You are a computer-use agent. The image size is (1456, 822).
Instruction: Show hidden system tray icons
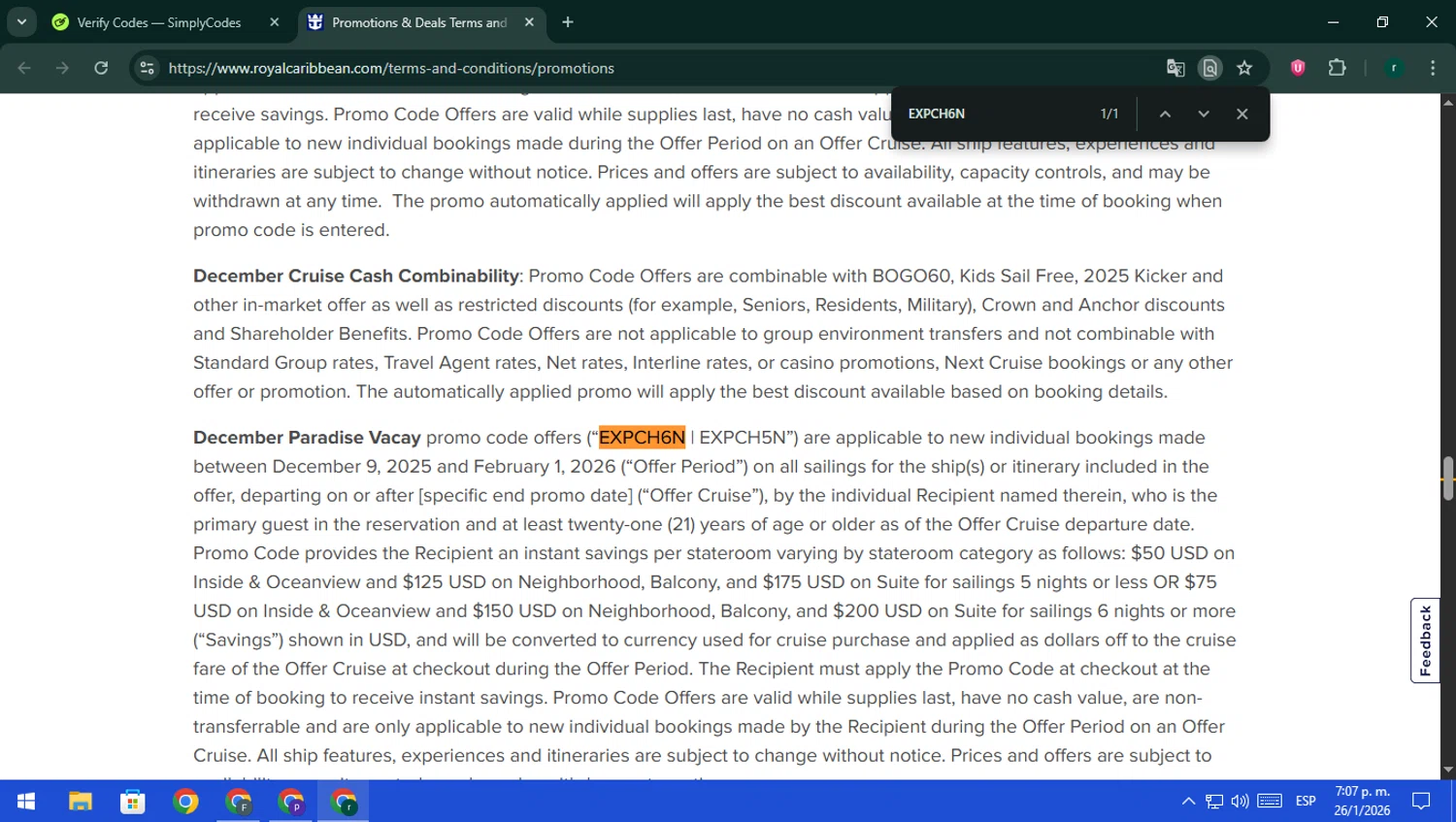point(1188,802)
